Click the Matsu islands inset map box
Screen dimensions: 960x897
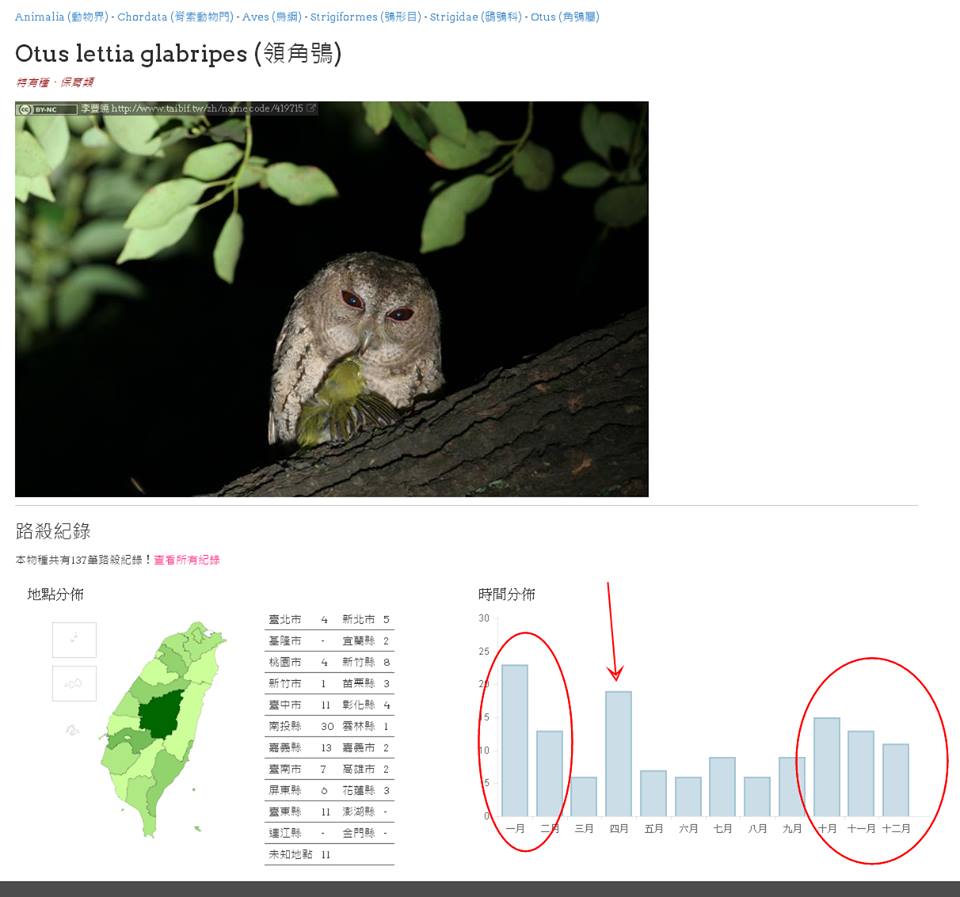74,640
